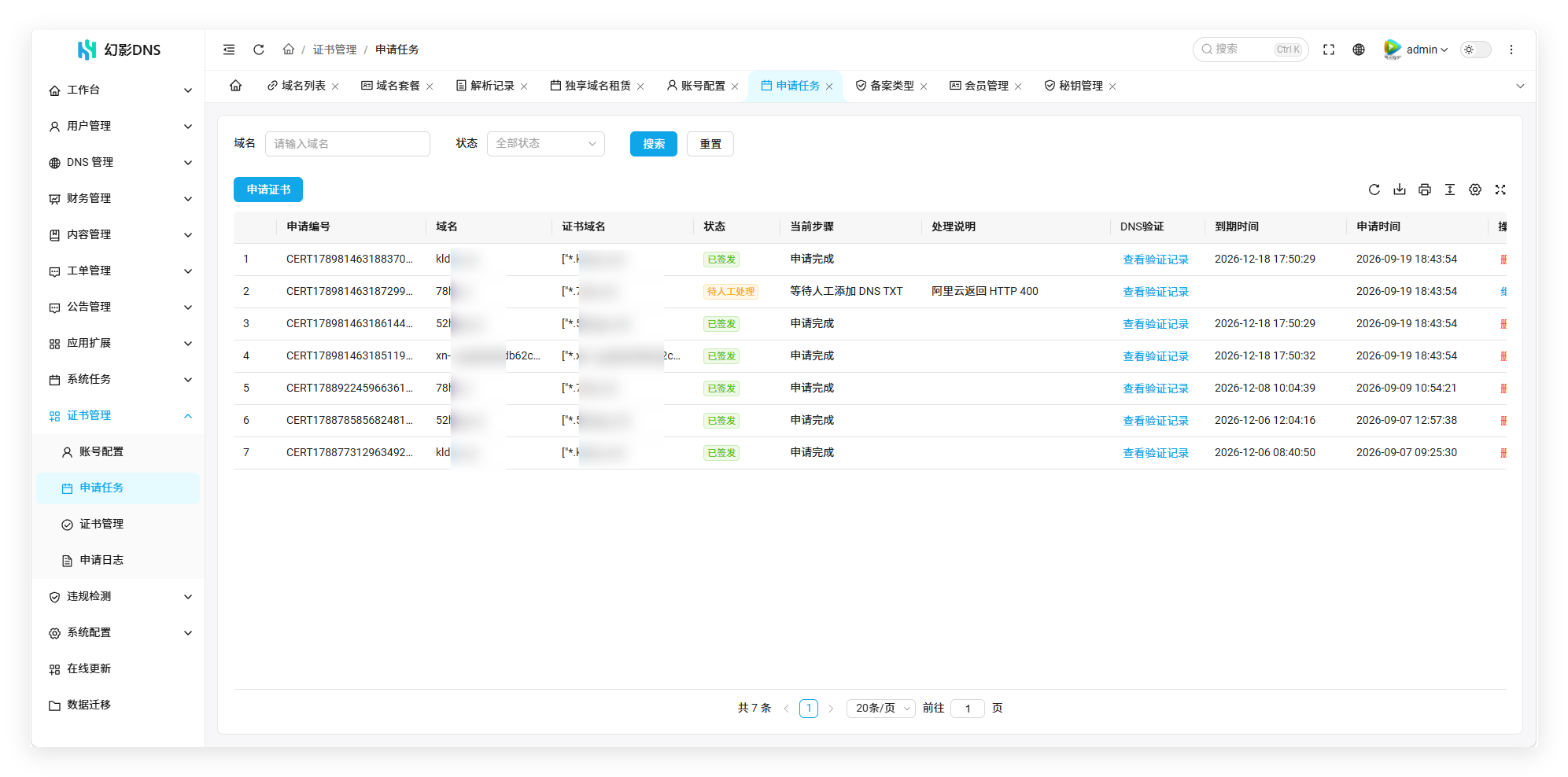Open 查看验证记录 for row 7
The image size is (1568, 777).
point(1156,453)
